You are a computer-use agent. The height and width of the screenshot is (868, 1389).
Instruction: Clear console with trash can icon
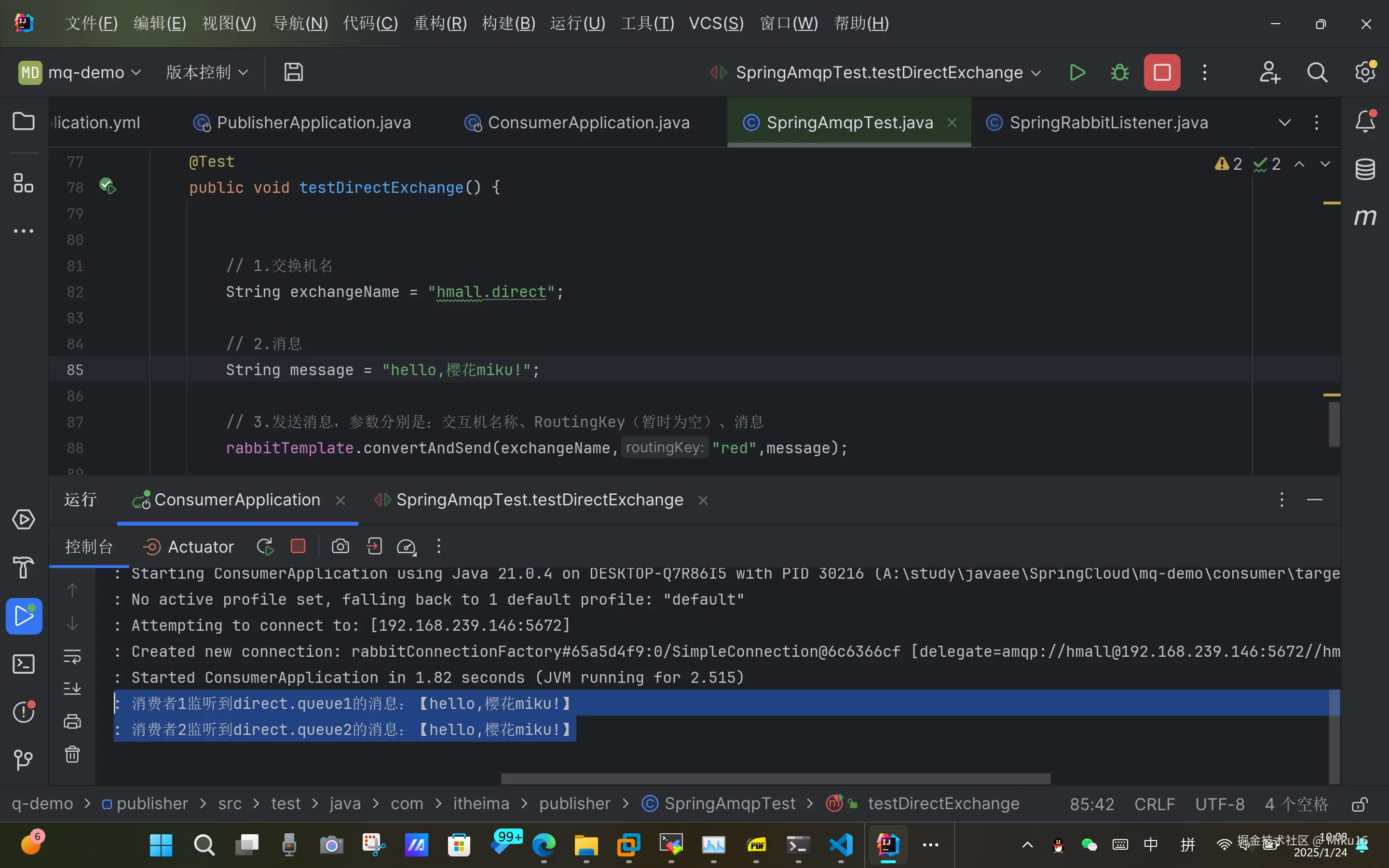tap(72, 754)
